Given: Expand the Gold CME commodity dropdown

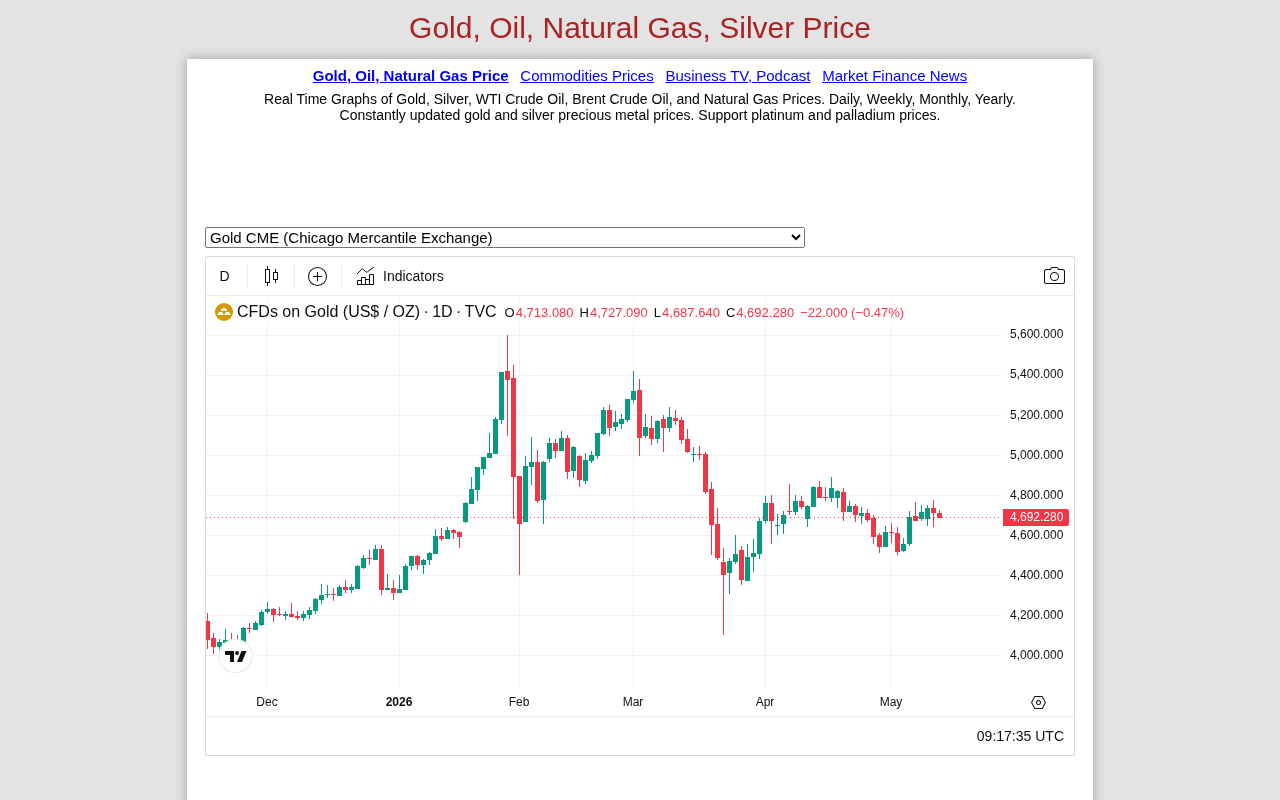Looking at the screenshot, I should (x=505, y=237).
